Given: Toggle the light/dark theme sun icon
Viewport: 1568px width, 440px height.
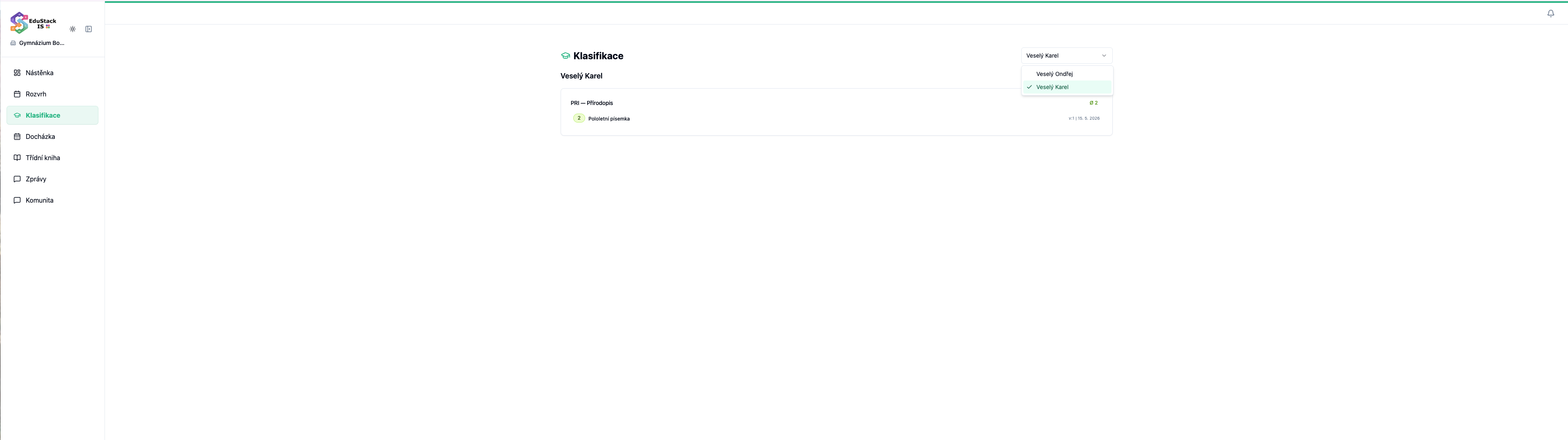Looking at the screenshot, I should [72, 29].
